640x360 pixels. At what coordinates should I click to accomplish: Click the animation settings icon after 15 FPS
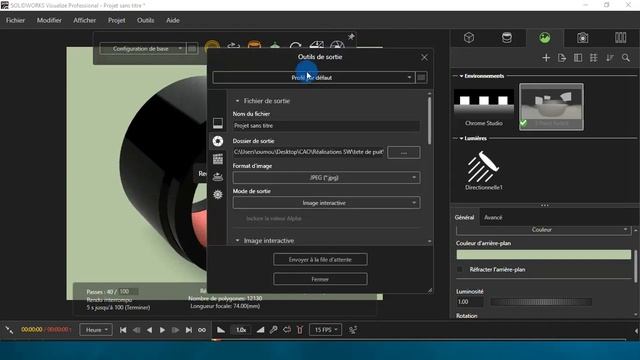click(353, 330)
